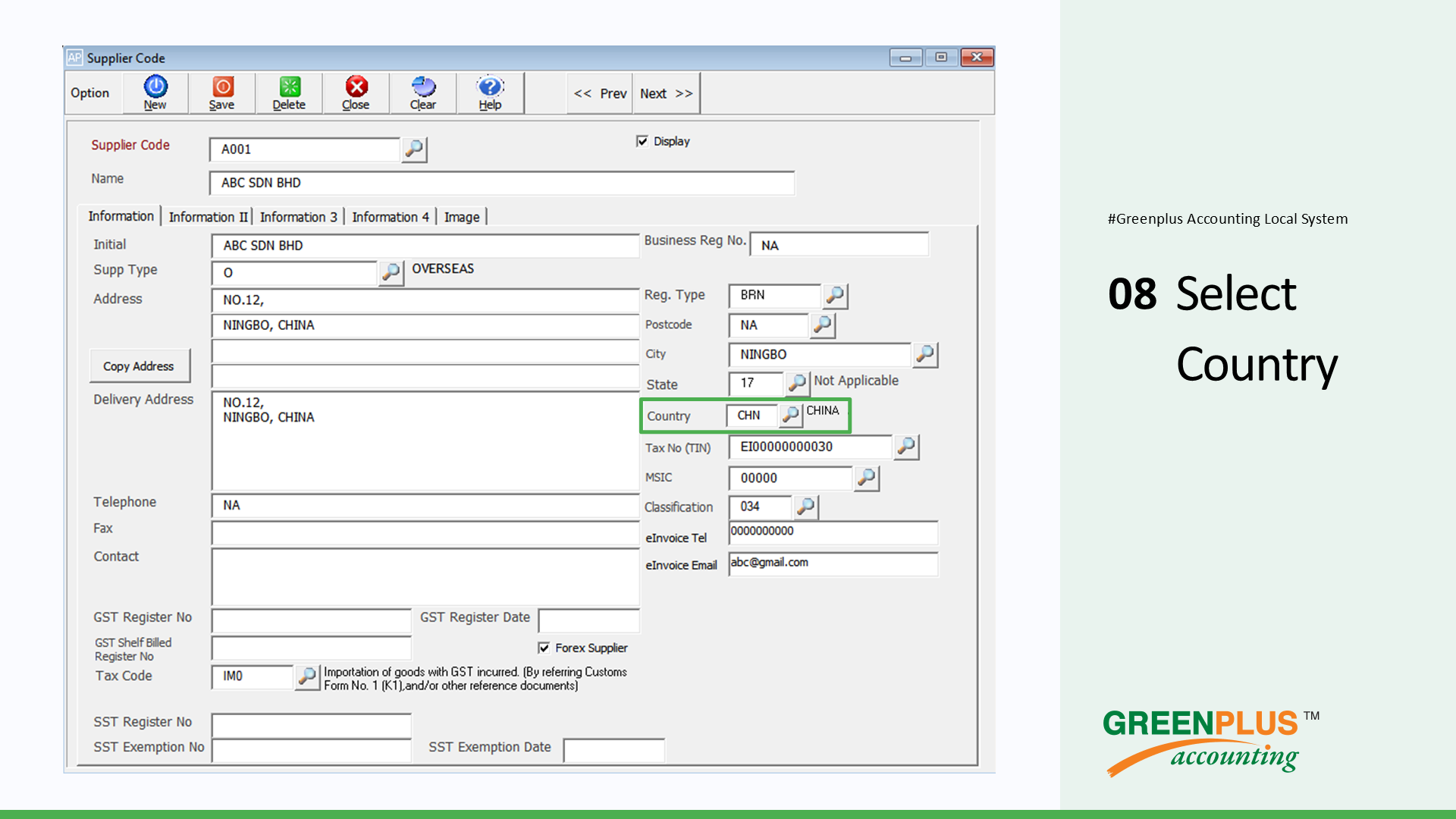Go to previous supplier record
This screenshot has height=819, width=1456.
click(x=600, y=93)
